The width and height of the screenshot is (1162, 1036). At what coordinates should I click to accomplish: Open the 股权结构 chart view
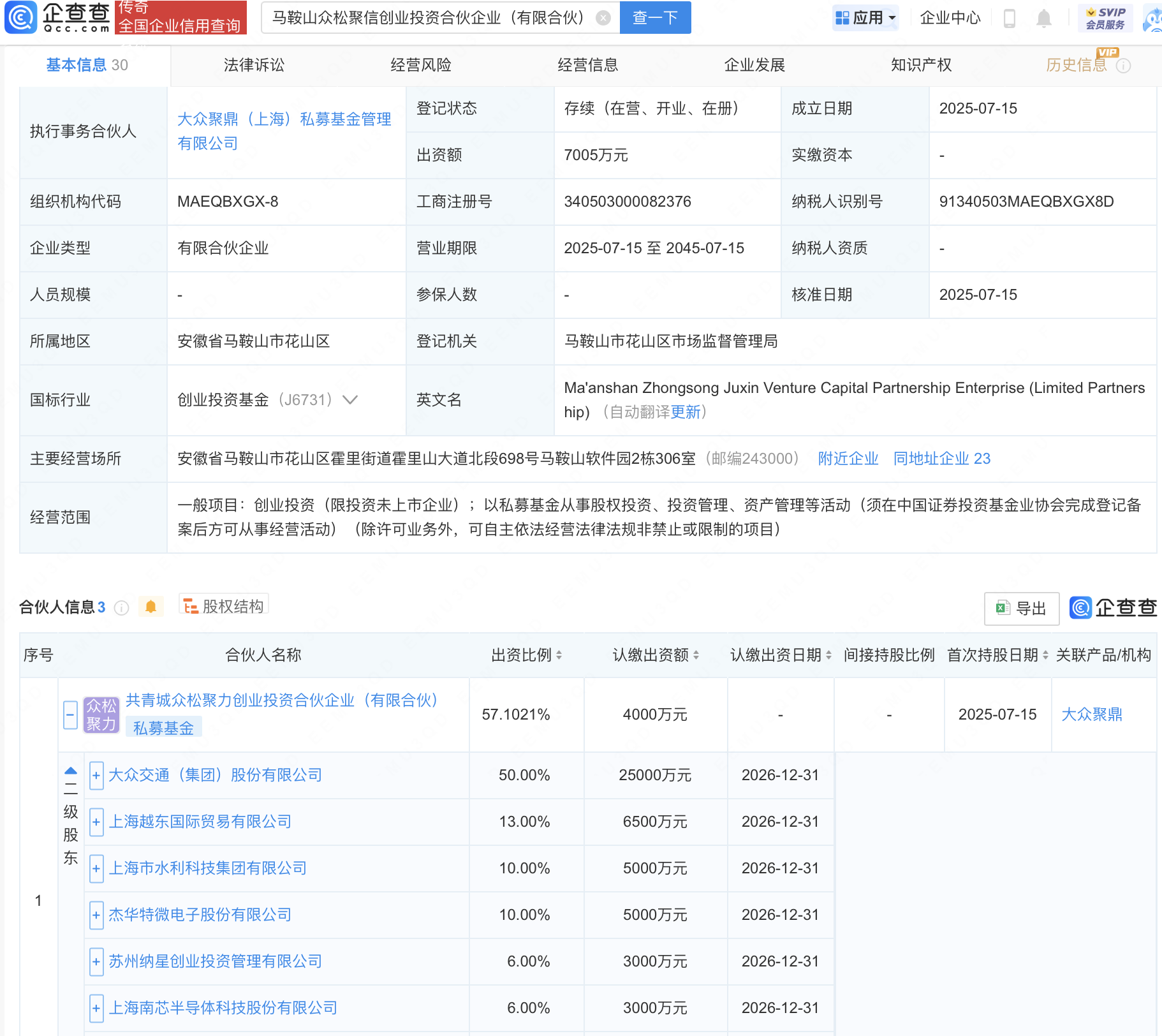pyautogui.click(x=224, y=606)
